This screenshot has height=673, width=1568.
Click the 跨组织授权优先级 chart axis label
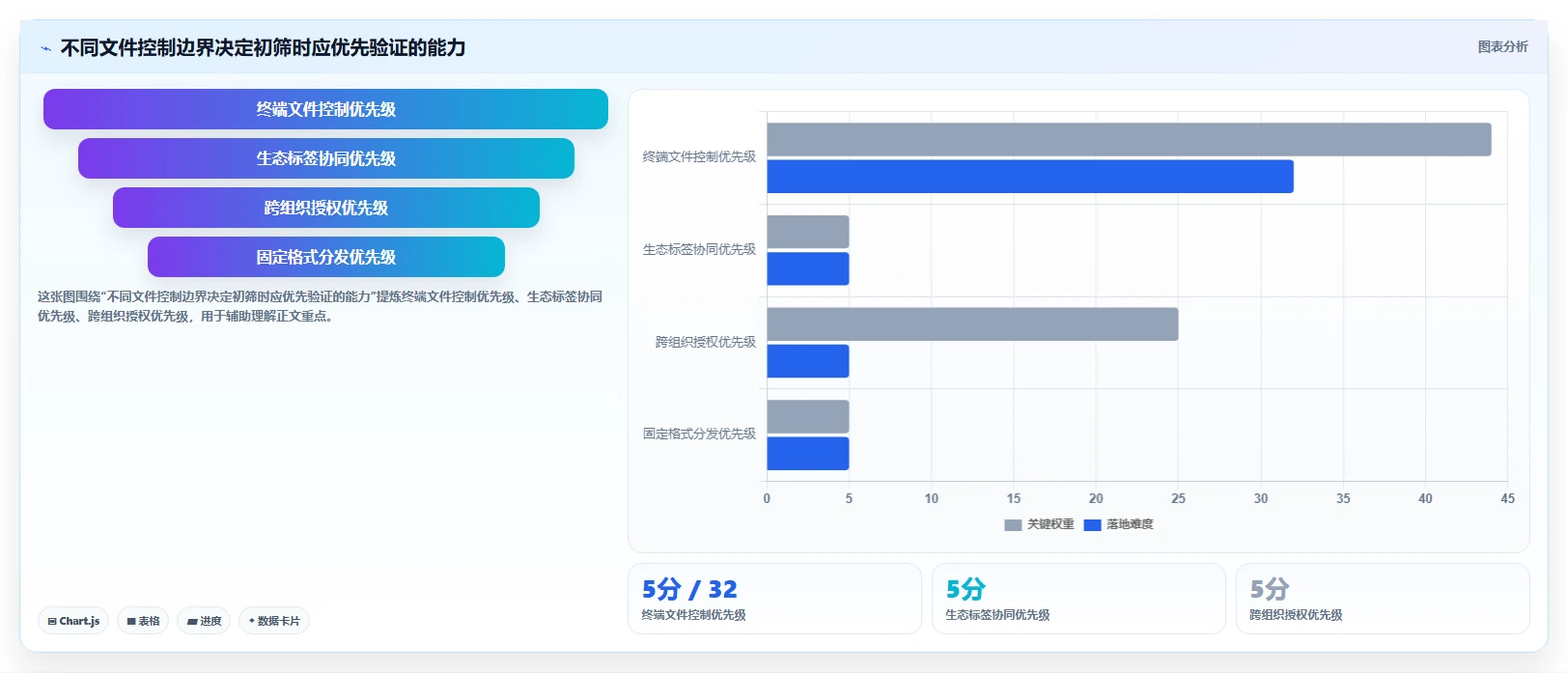[706, 342]
